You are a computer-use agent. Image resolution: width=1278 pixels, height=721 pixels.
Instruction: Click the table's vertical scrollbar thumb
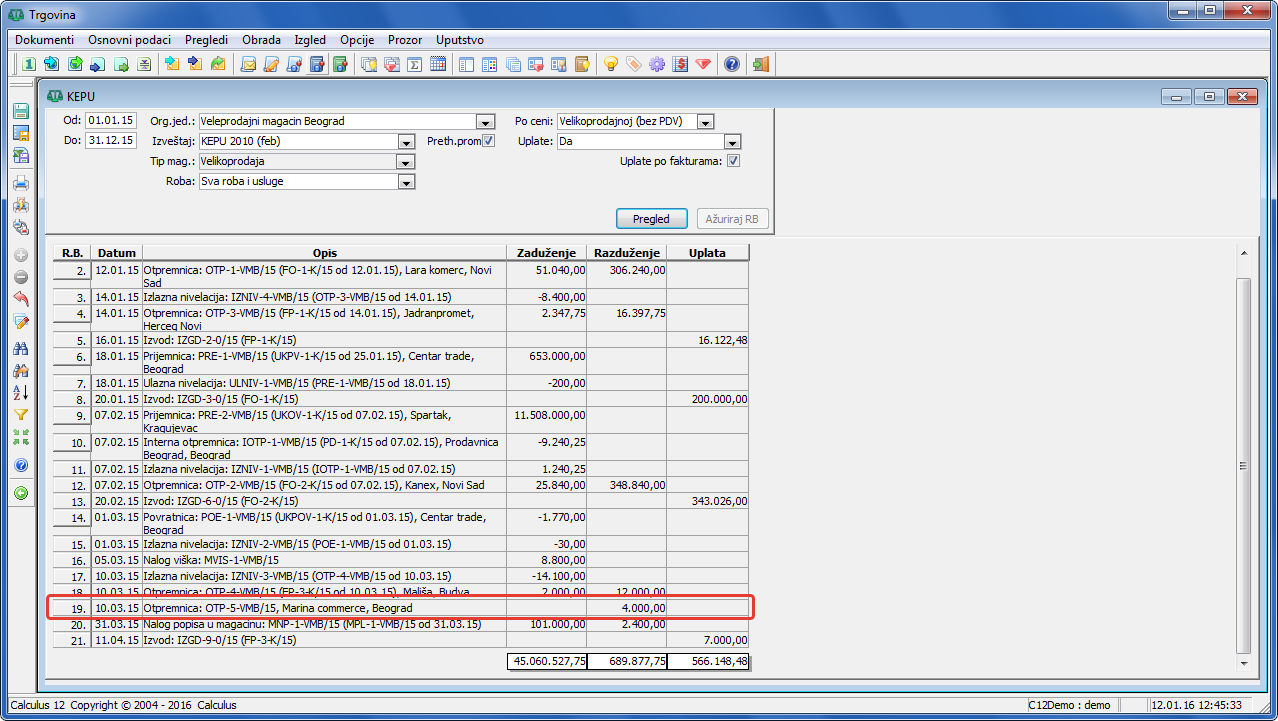click(x=1244, y=465)
